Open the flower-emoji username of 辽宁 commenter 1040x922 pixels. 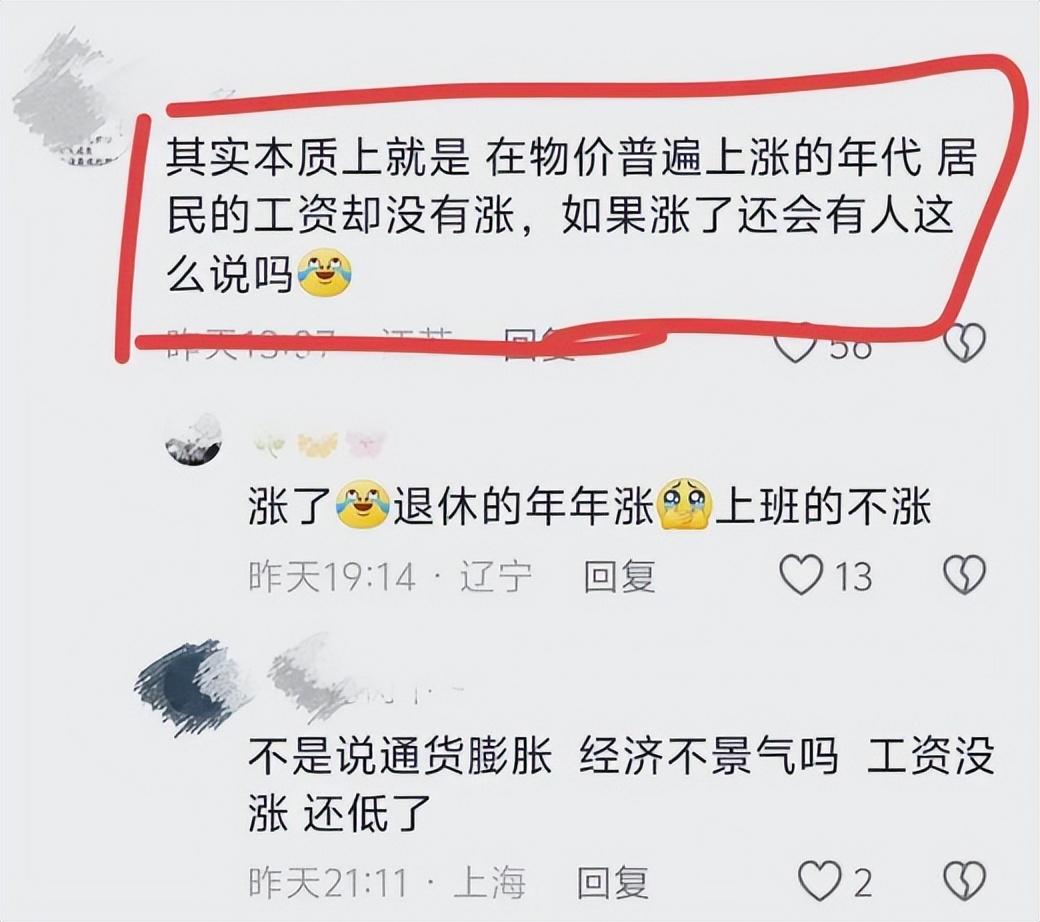[317, 443]
